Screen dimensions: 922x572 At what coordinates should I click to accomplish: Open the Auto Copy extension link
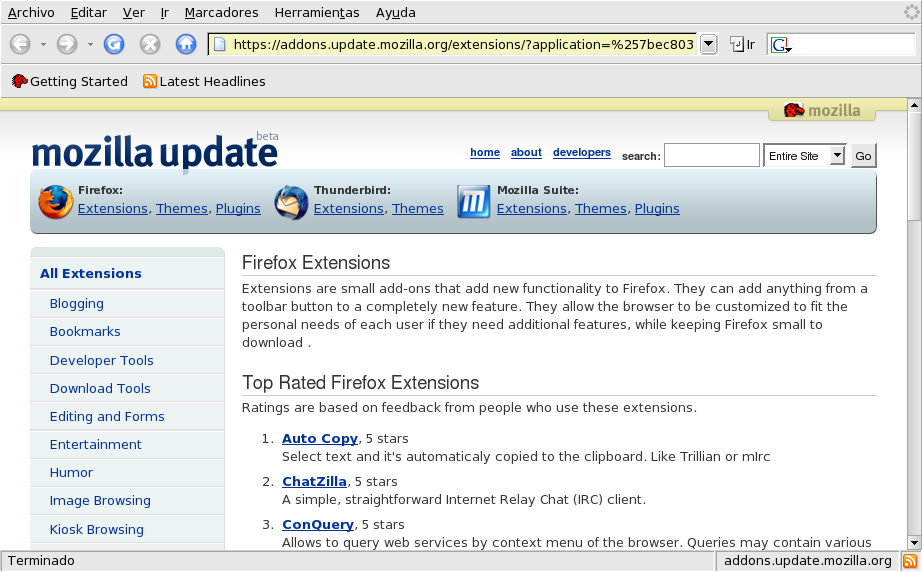320,439
